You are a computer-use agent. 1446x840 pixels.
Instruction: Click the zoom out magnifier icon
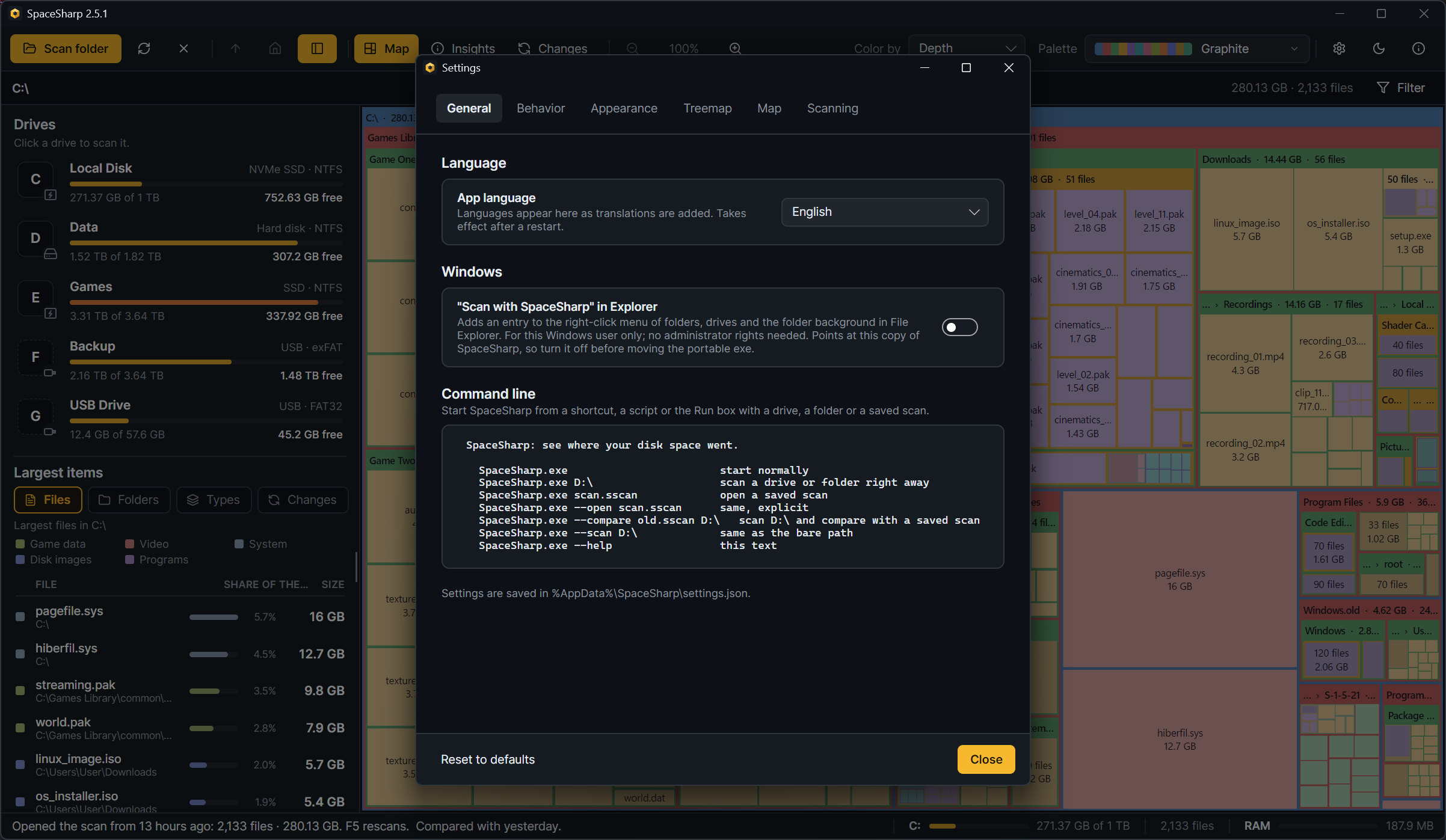pyautogui.click(x=632, y=49)
